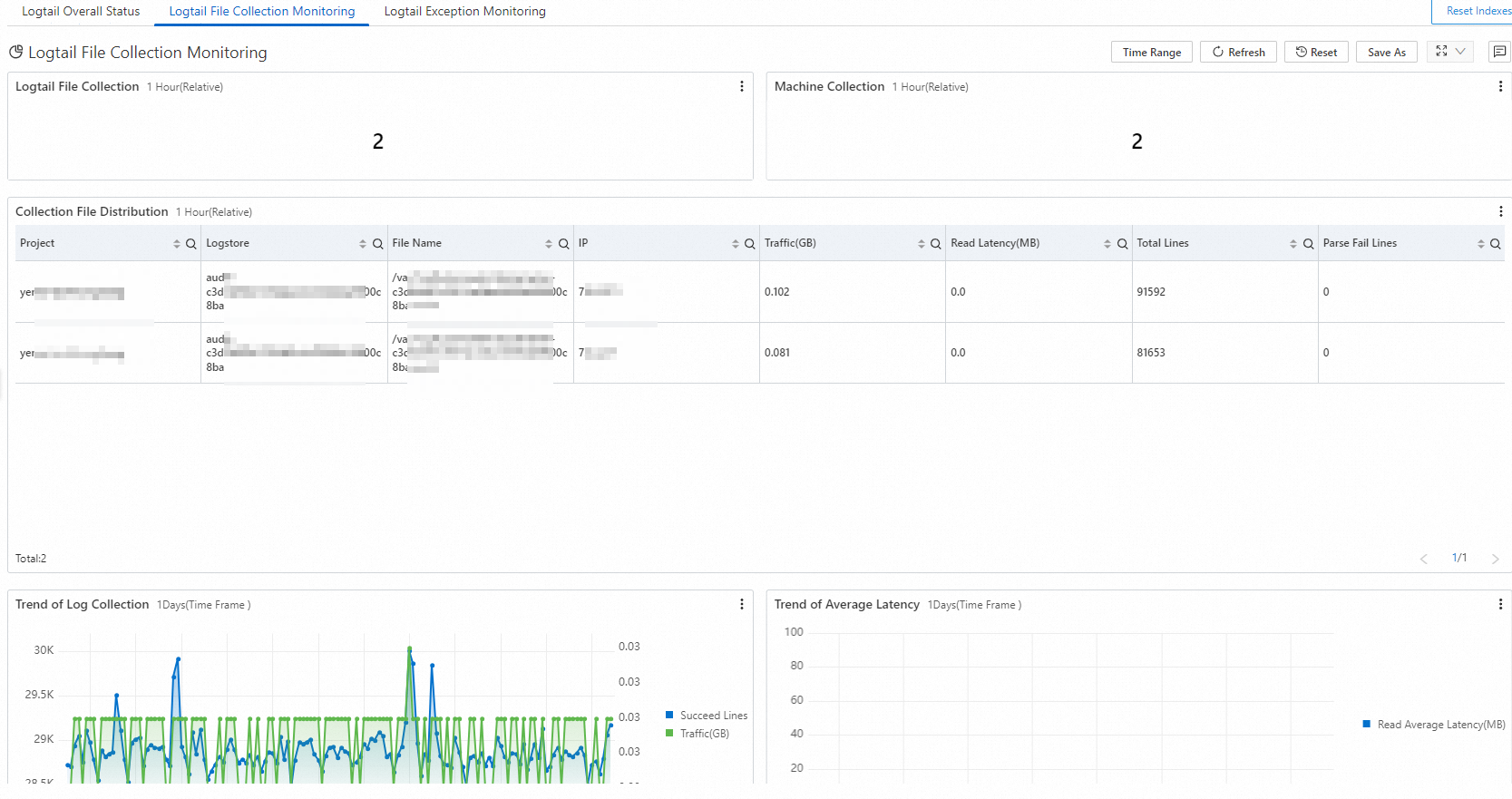Image resolution: width=1512 pixels, height=799 pixels.
Task: Sort table by Logstore column
Action: 363,244
